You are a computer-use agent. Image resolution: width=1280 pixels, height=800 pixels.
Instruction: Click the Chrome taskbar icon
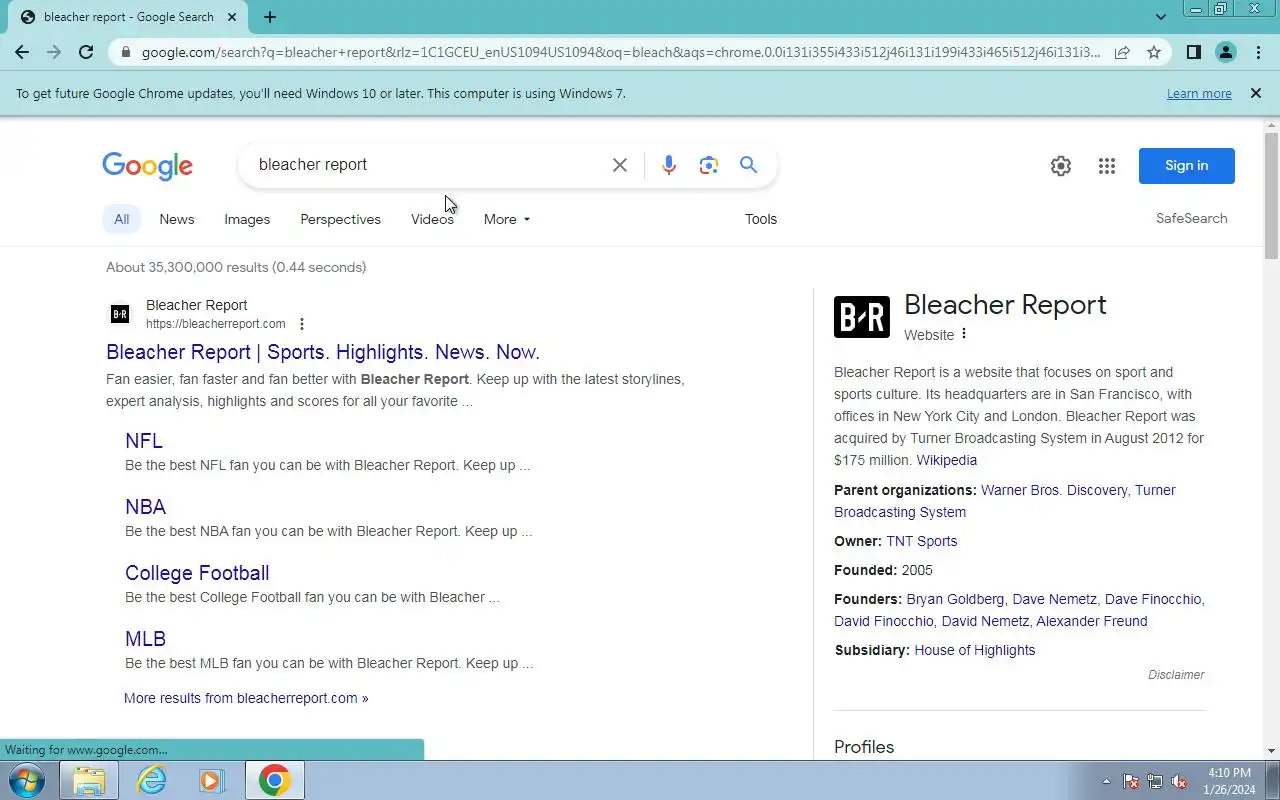275,780
